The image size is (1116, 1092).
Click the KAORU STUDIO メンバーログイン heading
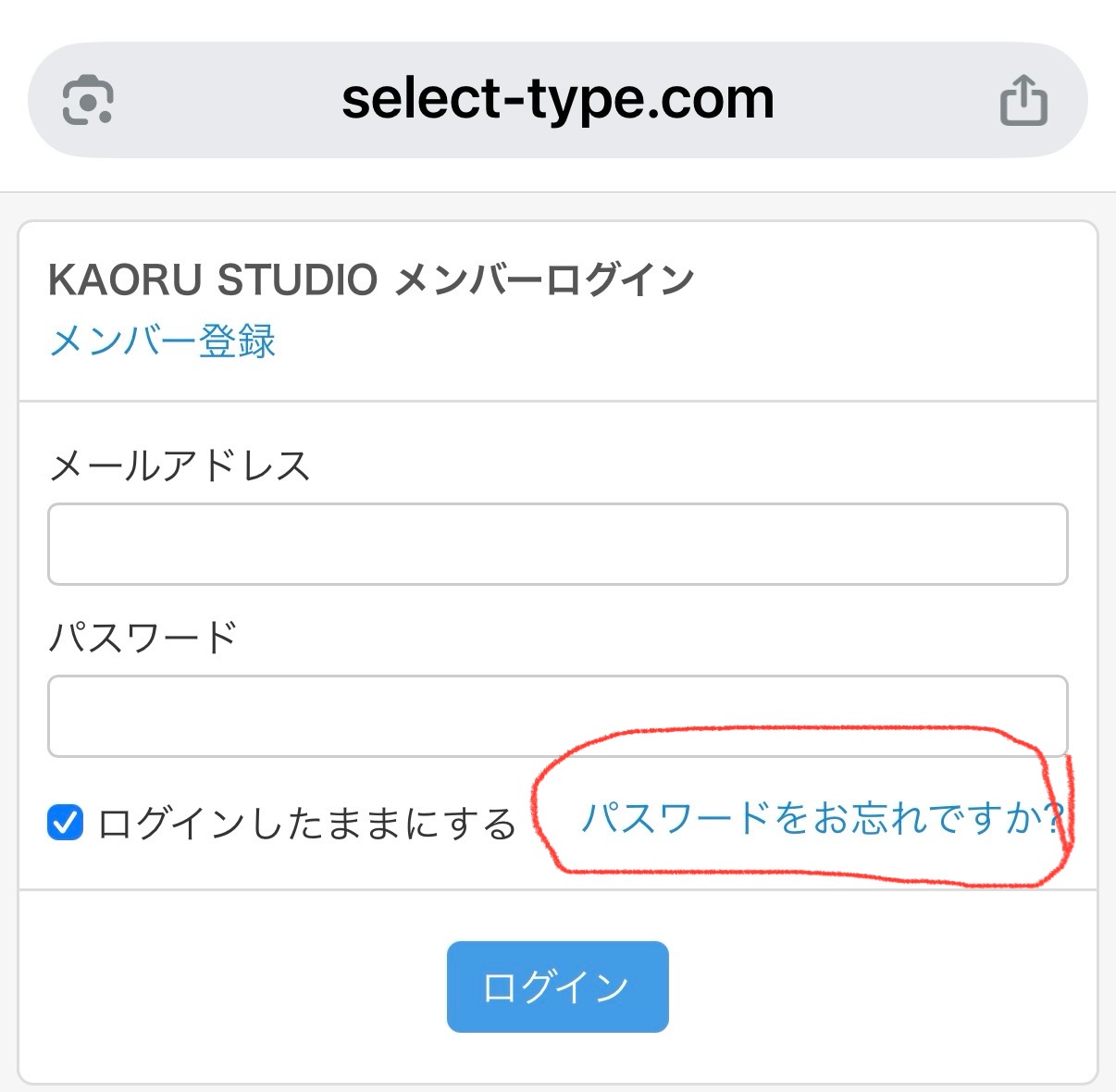[371, 279]
